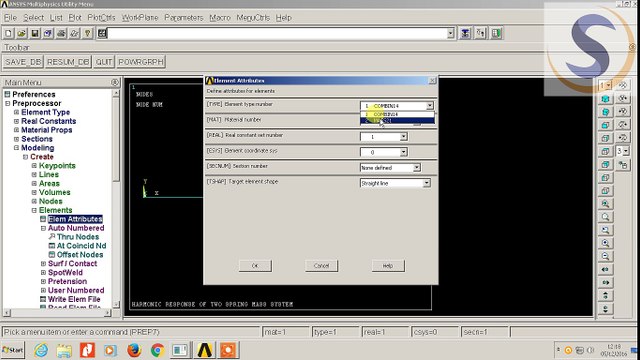
Task: Select Thru Nodes in the tree
Action: tap(78, 237)
